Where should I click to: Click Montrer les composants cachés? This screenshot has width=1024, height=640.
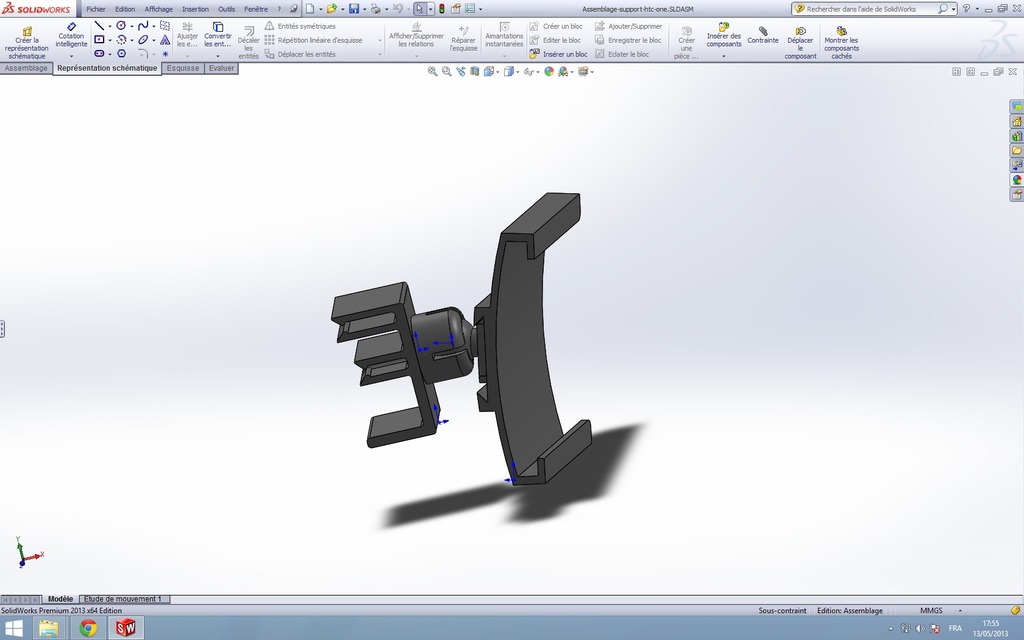point(841,43)
